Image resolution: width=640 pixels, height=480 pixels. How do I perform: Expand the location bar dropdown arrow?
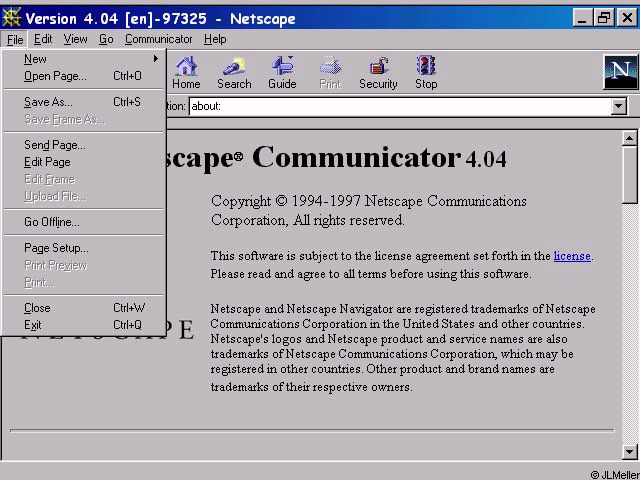(x=619, y=107)
